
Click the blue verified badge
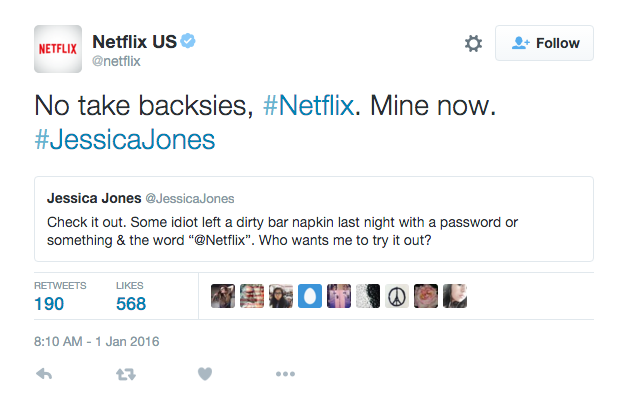[x=187, y=41]
